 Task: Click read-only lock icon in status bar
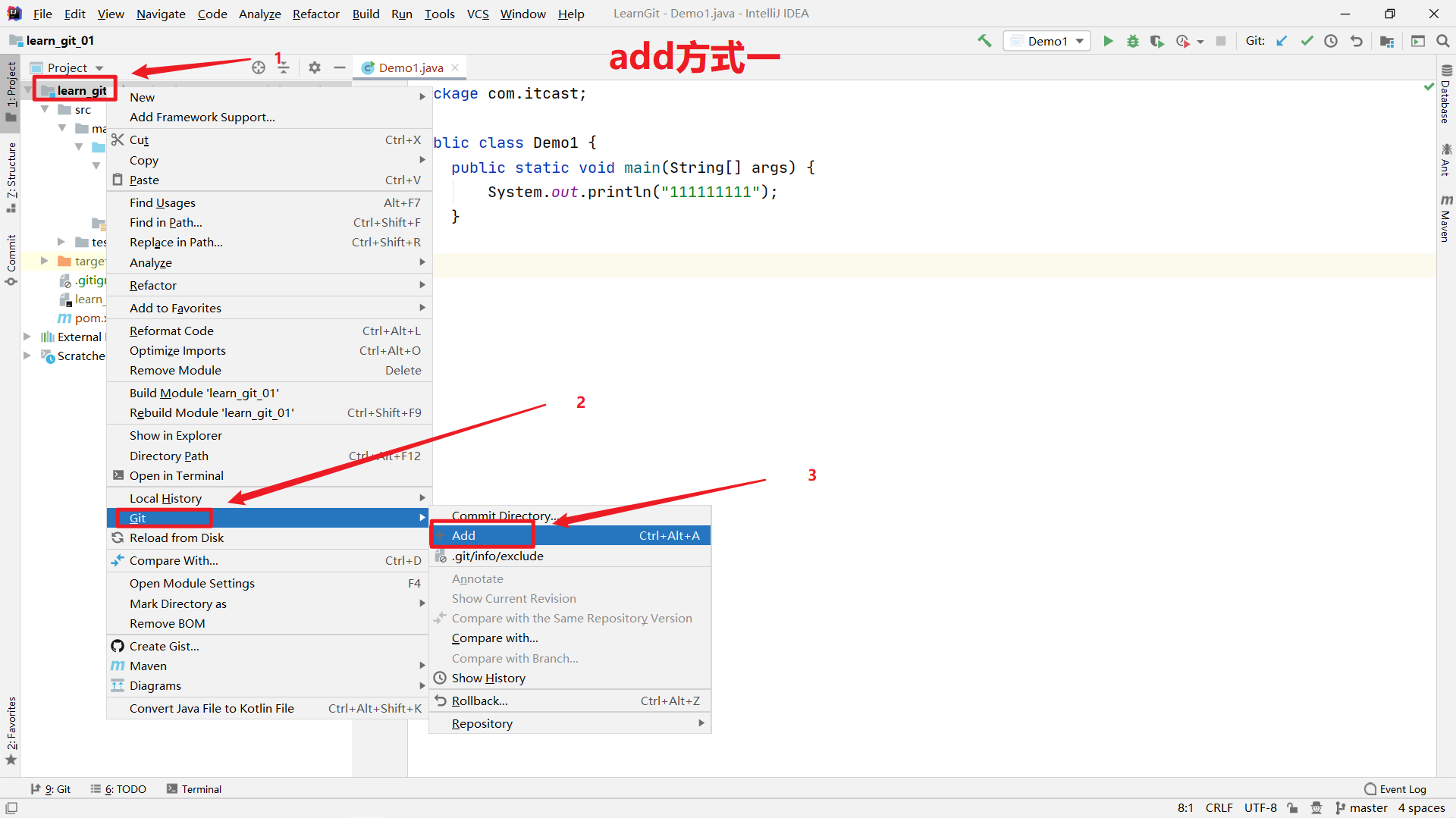pyautogui.click(x=1292, y=808)
